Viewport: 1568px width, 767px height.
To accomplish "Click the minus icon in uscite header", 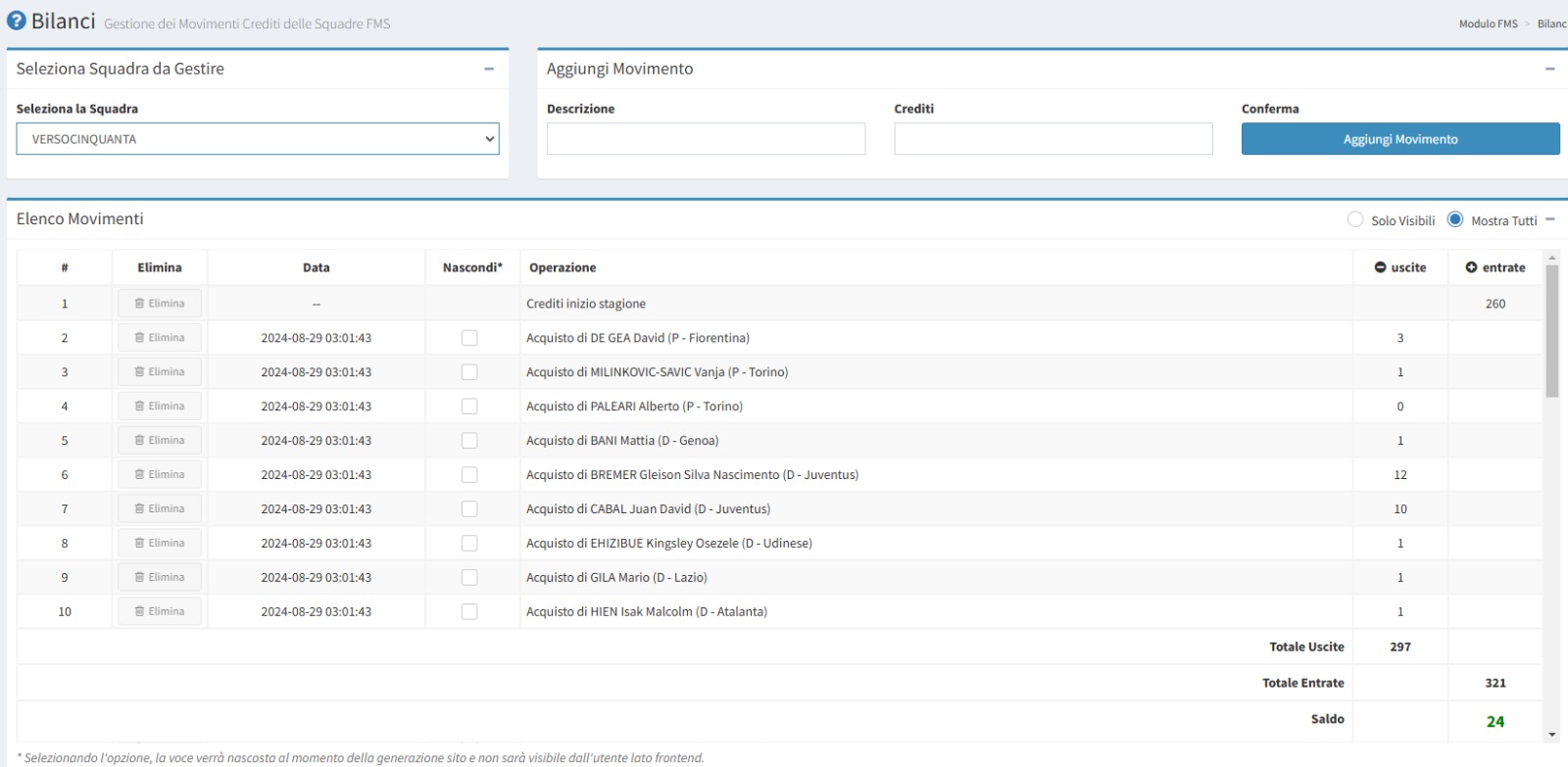I will [1380, 267].
